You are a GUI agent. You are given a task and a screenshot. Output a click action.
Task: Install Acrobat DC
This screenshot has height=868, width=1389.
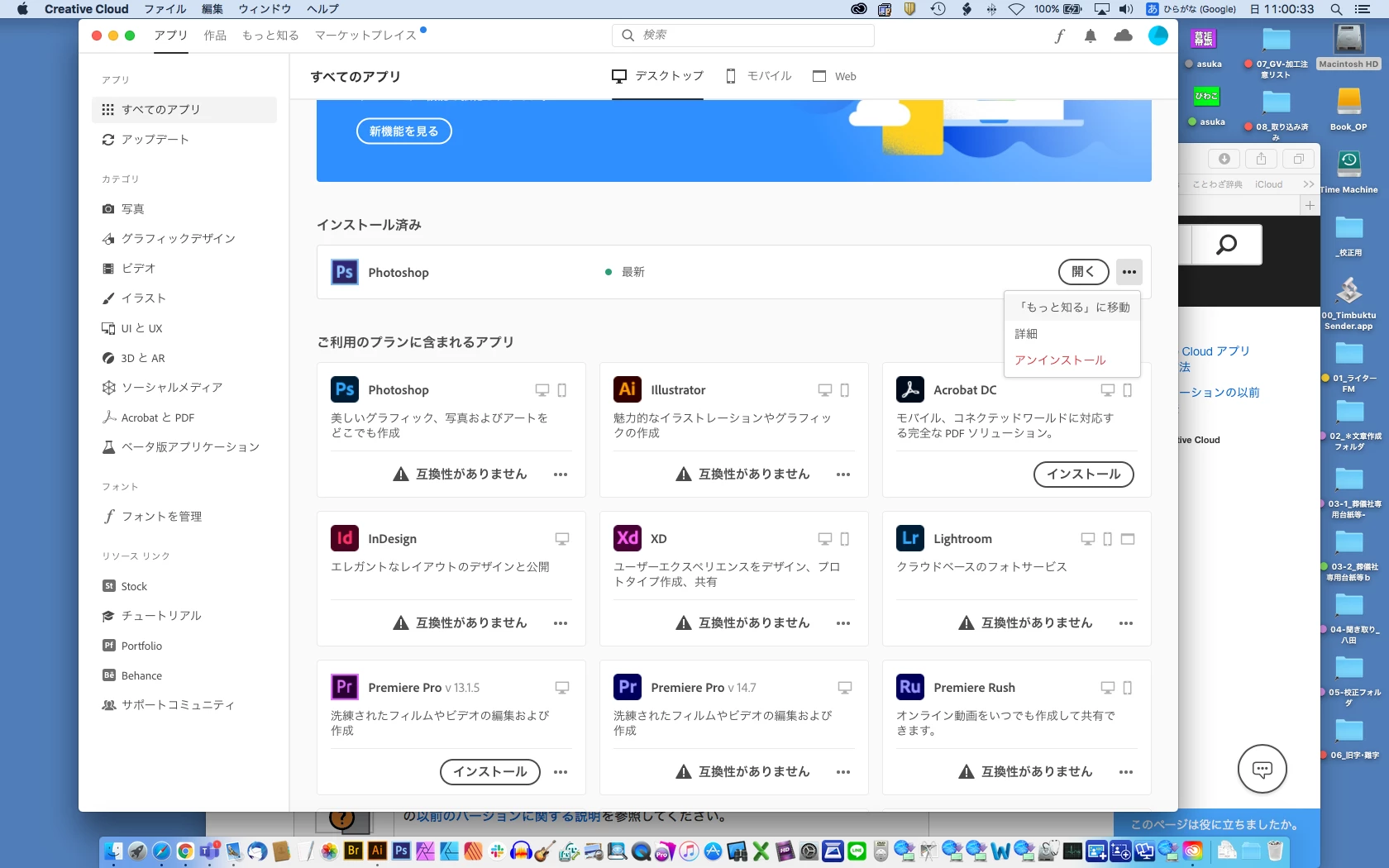[1084, 475]
